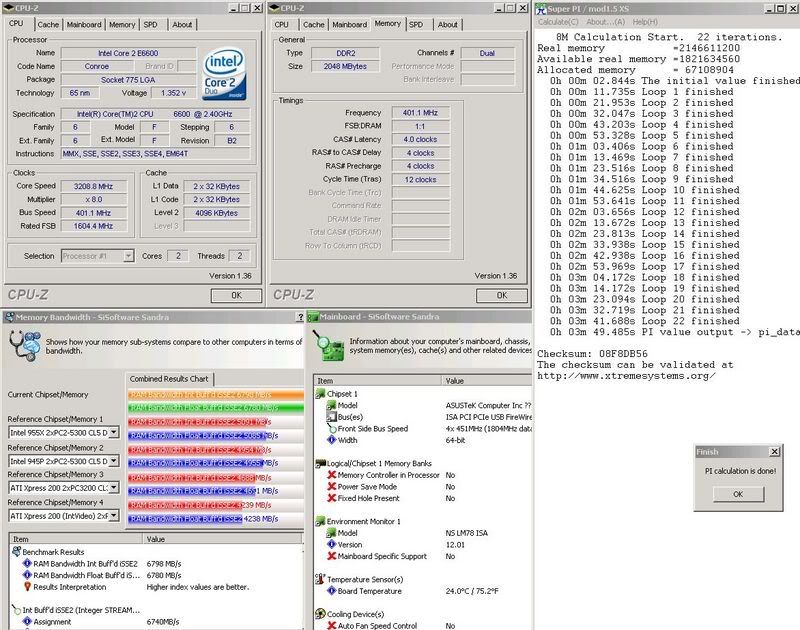Click OK in the Finish dialog
This screenshot has height=630, width=800.
pos(738,494)
